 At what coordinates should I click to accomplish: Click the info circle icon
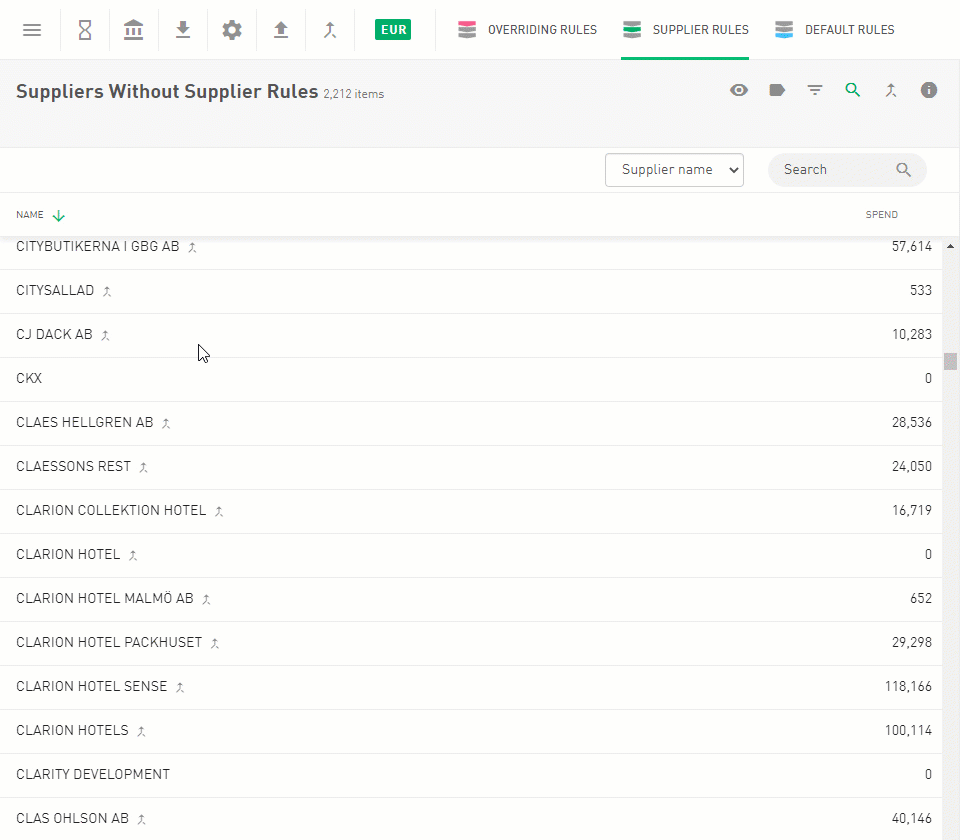point(929,90)
